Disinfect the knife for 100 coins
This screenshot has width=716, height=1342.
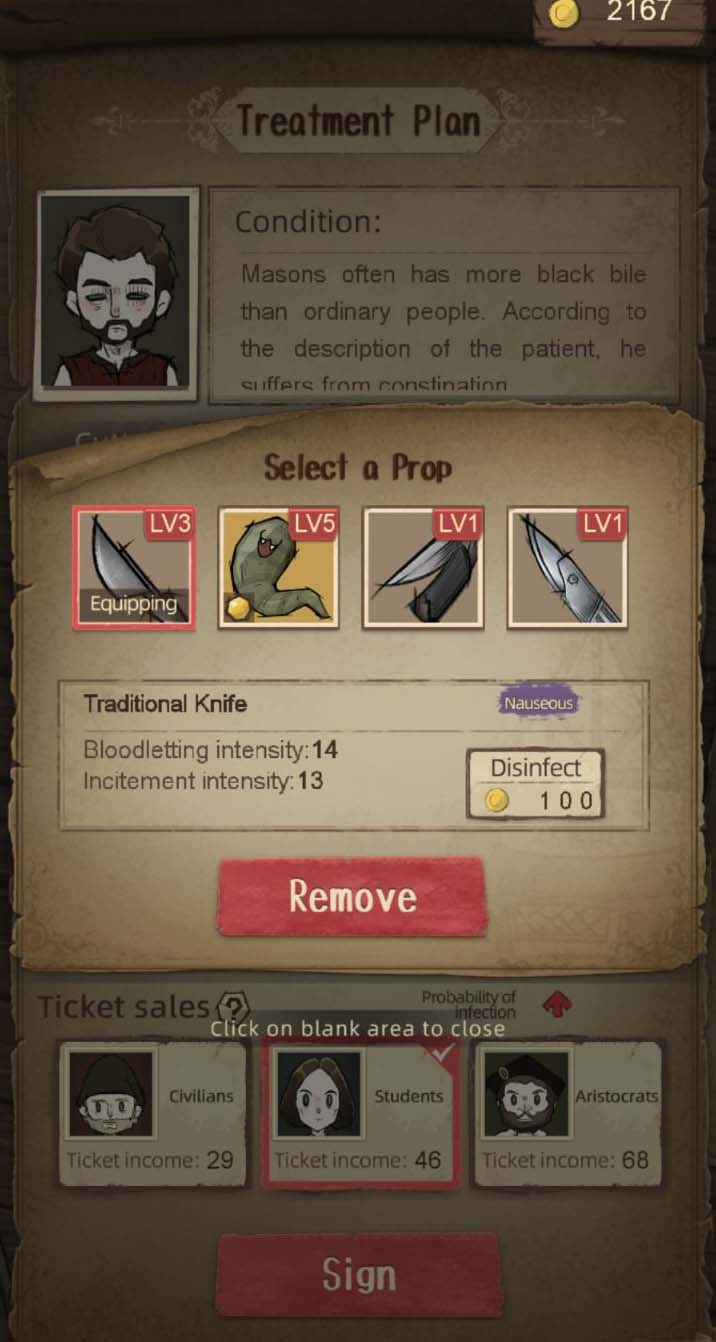click(x=535, y=784)
